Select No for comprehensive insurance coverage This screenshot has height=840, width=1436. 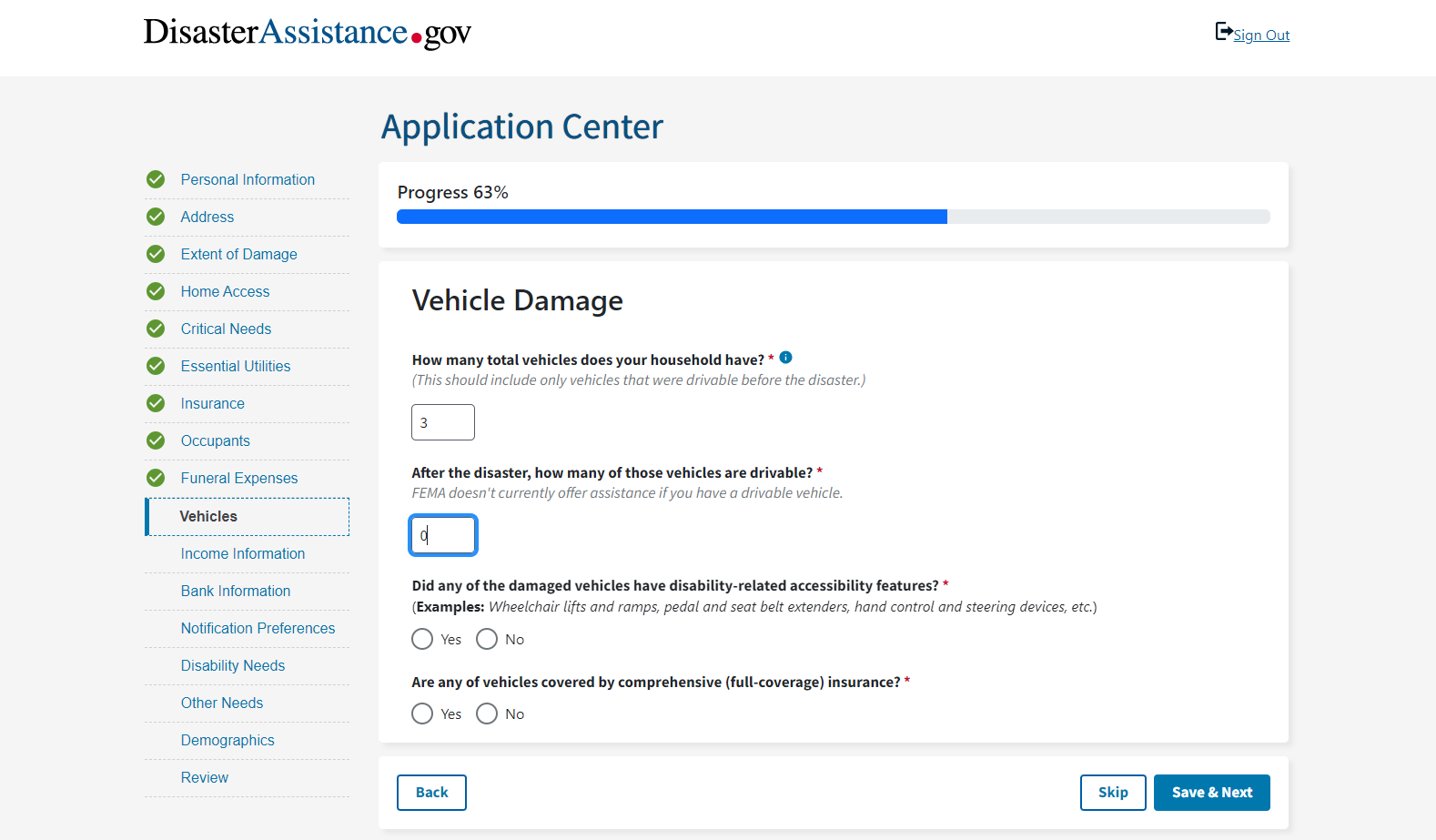click(487, 713)
